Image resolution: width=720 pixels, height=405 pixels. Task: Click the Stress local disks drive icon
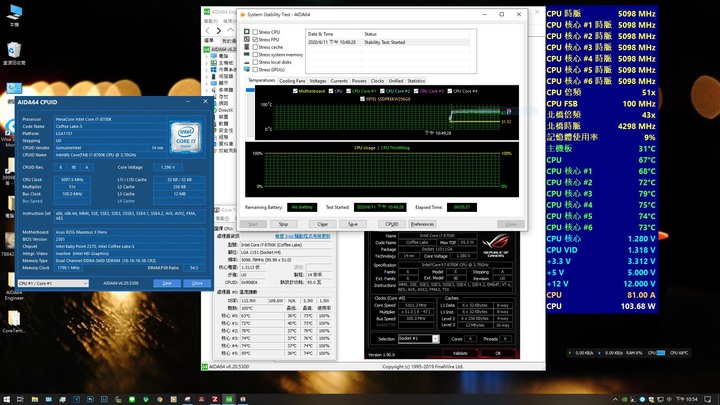pyautogui.click(x=247, y=62)
